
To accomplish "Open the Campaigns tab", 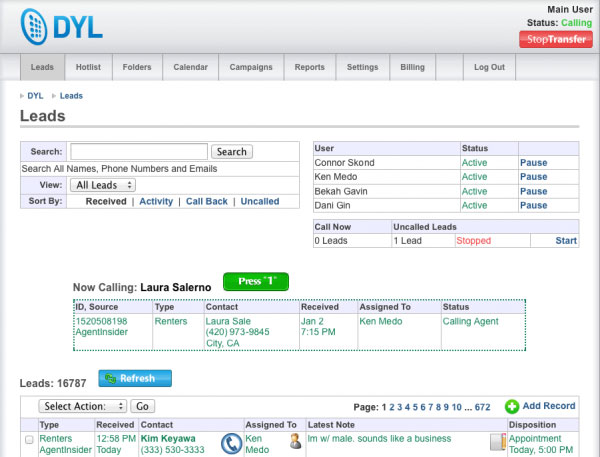I will [x=251, y=67].
